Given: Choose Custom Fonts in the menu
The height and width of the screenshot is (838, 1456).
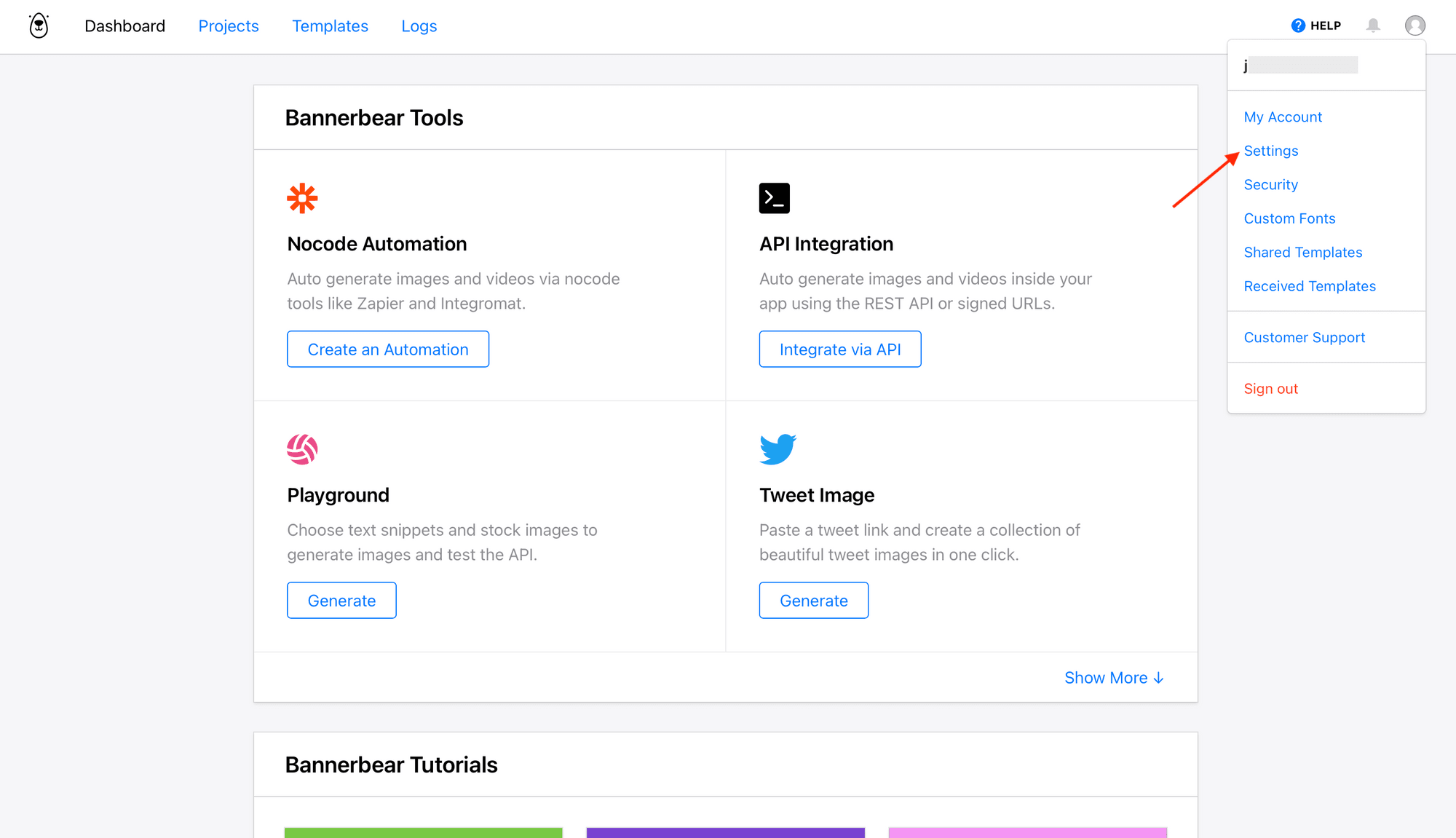Looking at the screenshot, I should [x=1289, y=218].
